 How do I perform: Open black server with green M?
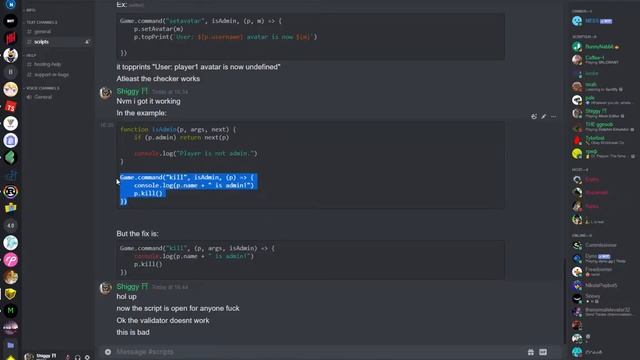click(x=11, y=311)
